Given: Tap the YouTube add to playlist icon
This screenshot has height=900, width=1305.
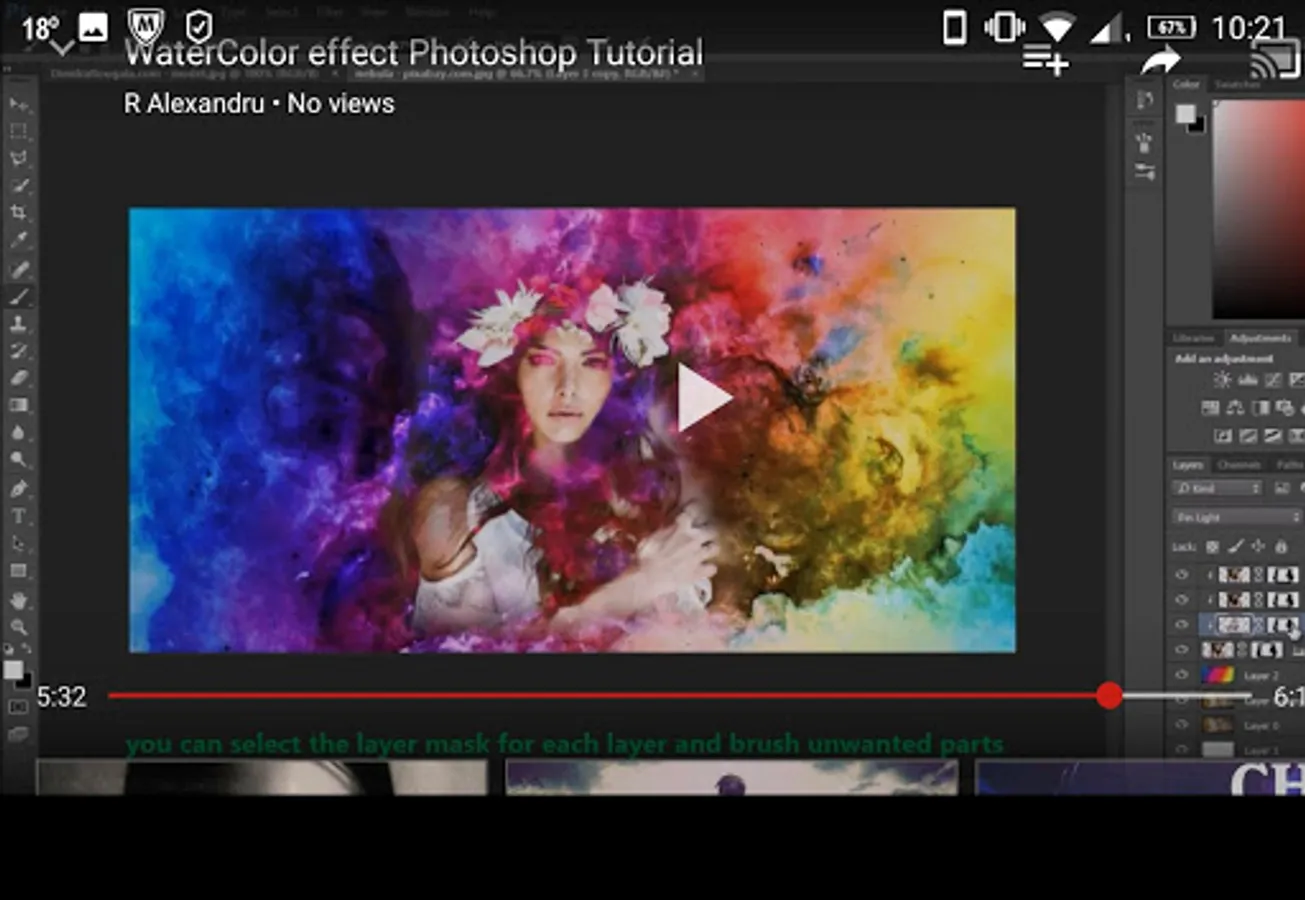Looking at the screenshot, I should [x=1045, y=61].
